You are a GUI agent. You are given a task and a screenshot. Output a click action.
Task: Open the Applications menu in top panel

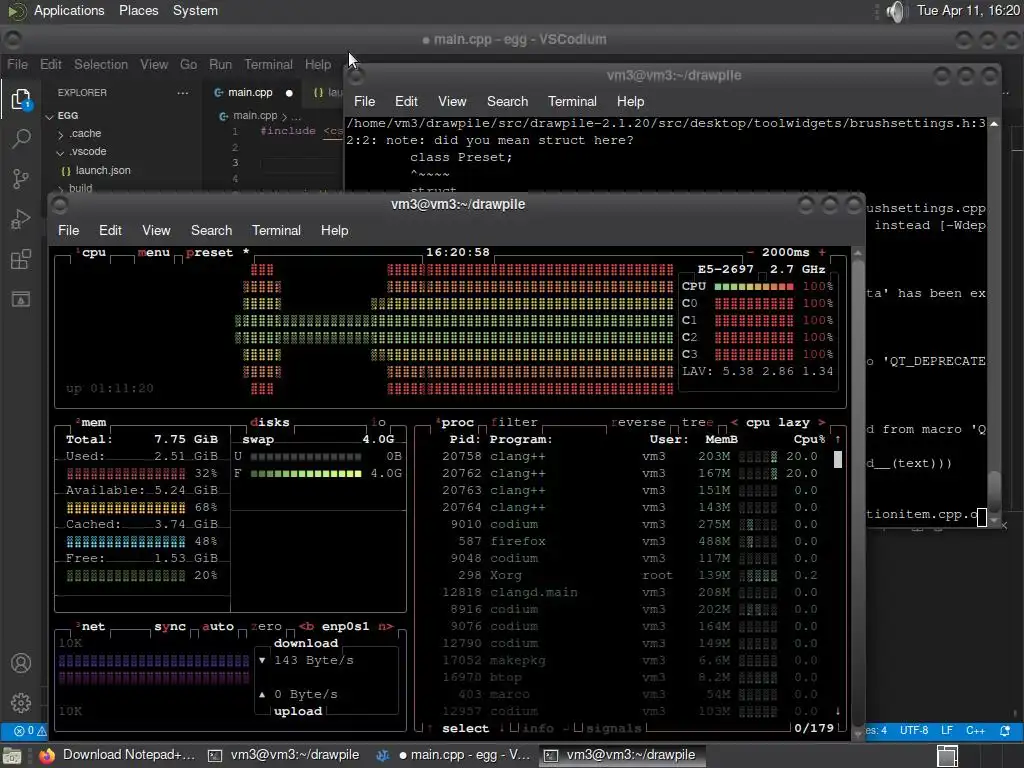69,11
